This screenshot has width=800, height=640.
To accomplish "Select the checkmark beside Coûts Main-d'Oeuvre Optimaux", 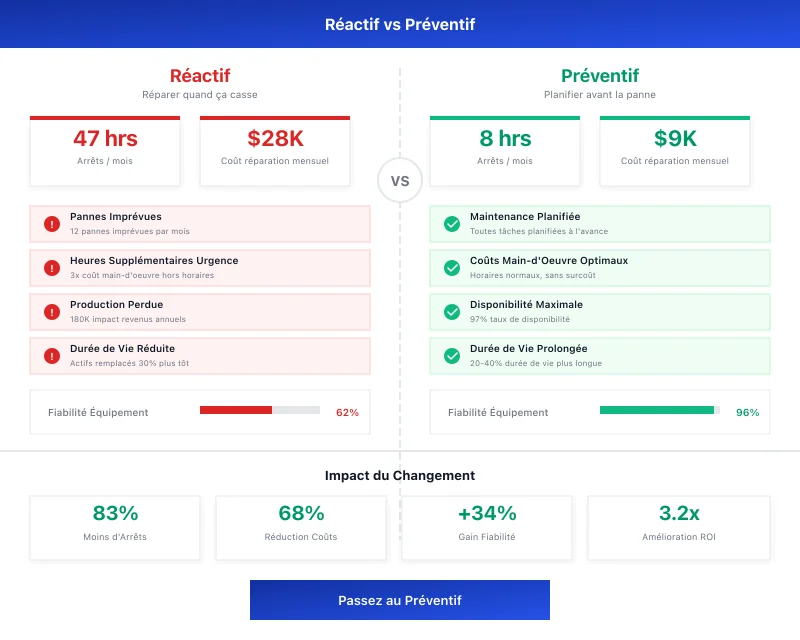I will coord(451,267).
